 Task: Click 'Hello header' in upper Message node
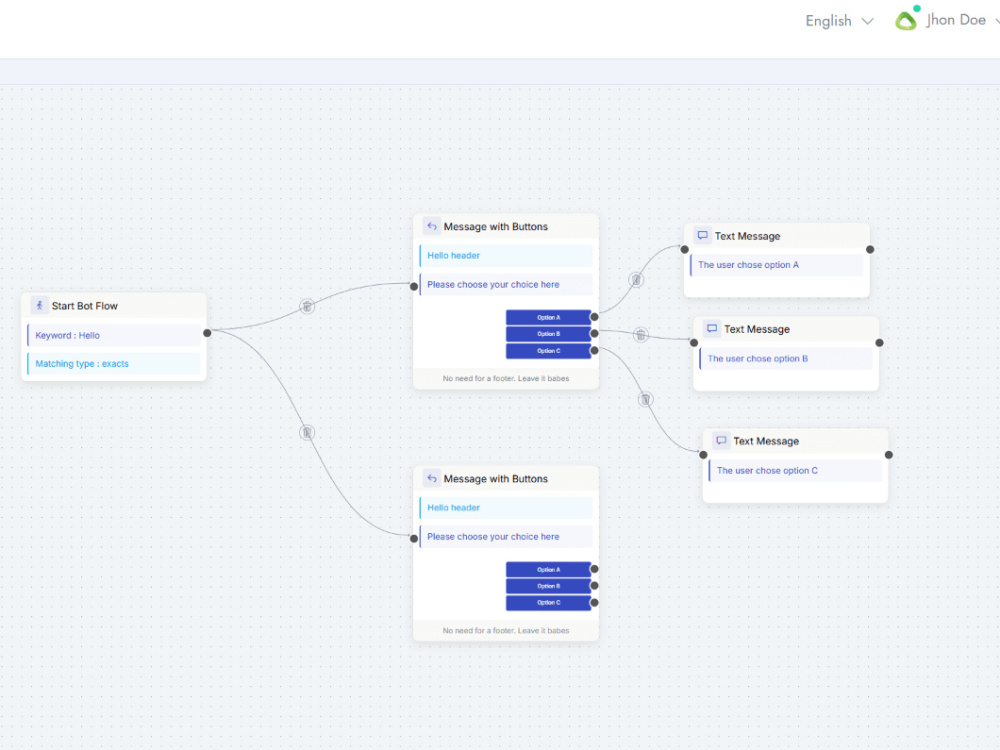506,255
